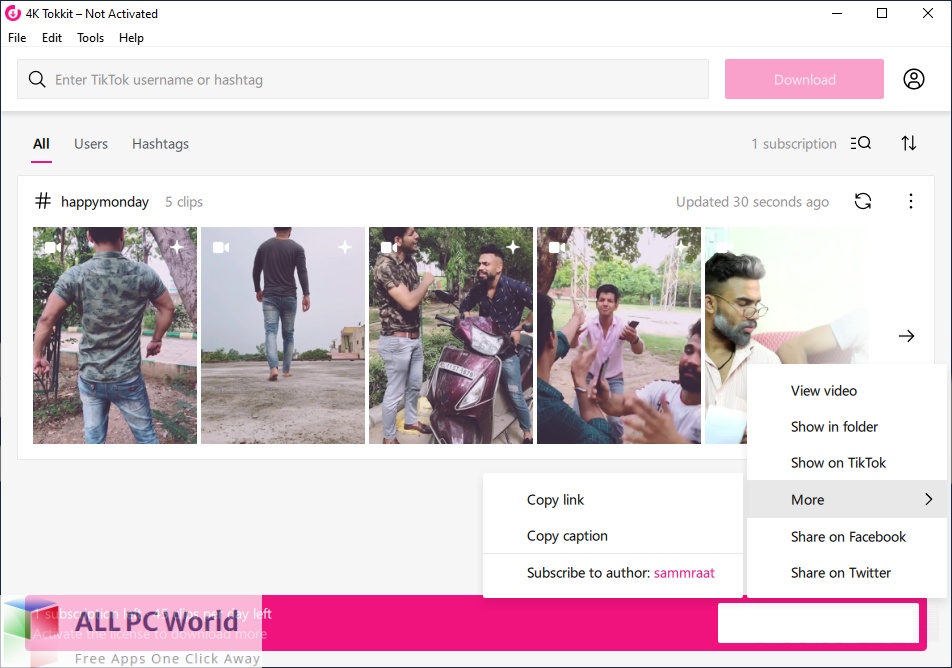952x668 pixels.
Task: Click the hashtag symbol beside happymonday
Action: click(42, 201)
